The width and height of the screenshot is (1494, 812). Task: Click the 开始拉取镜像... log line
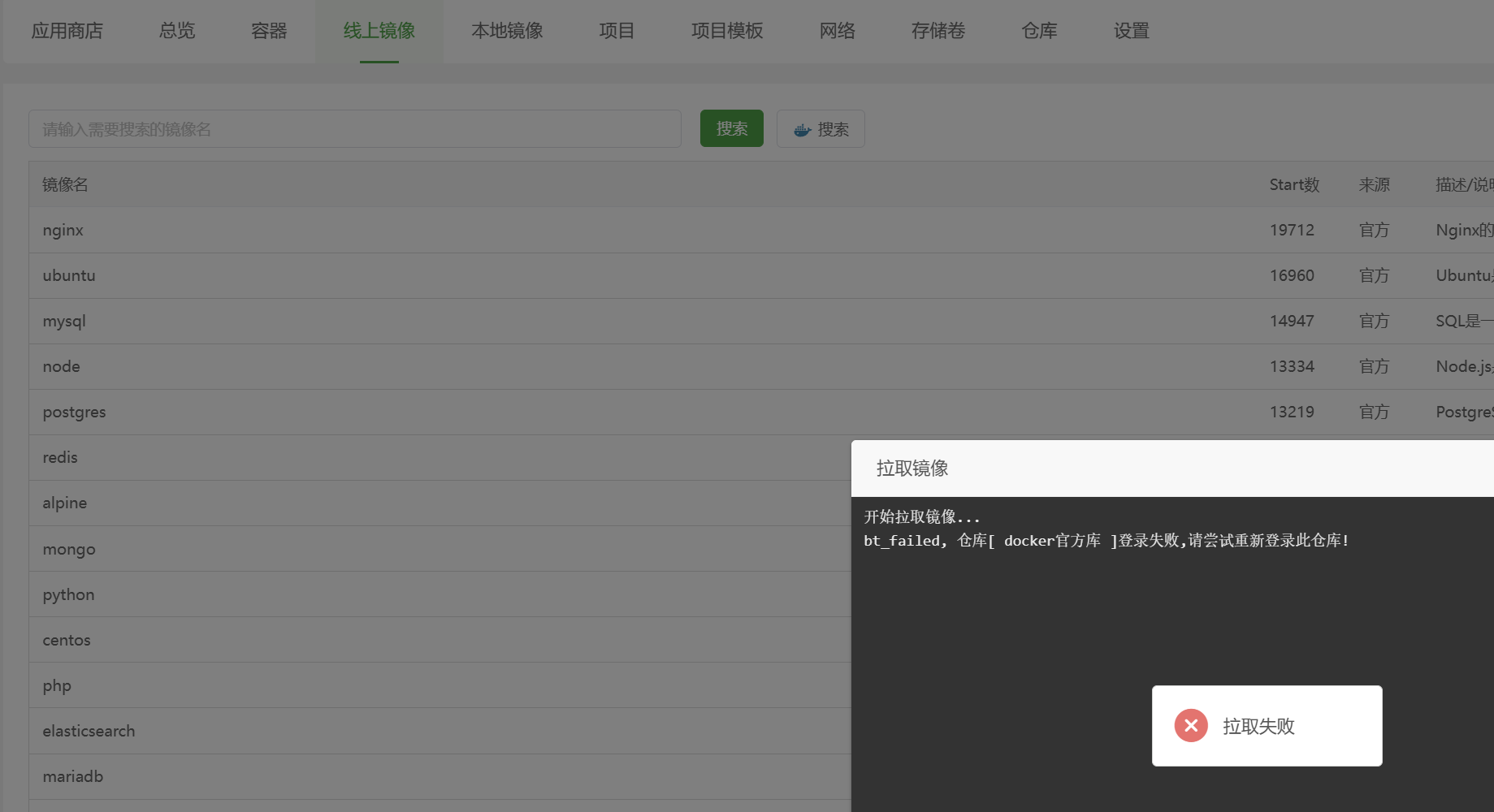pos(922,516)
